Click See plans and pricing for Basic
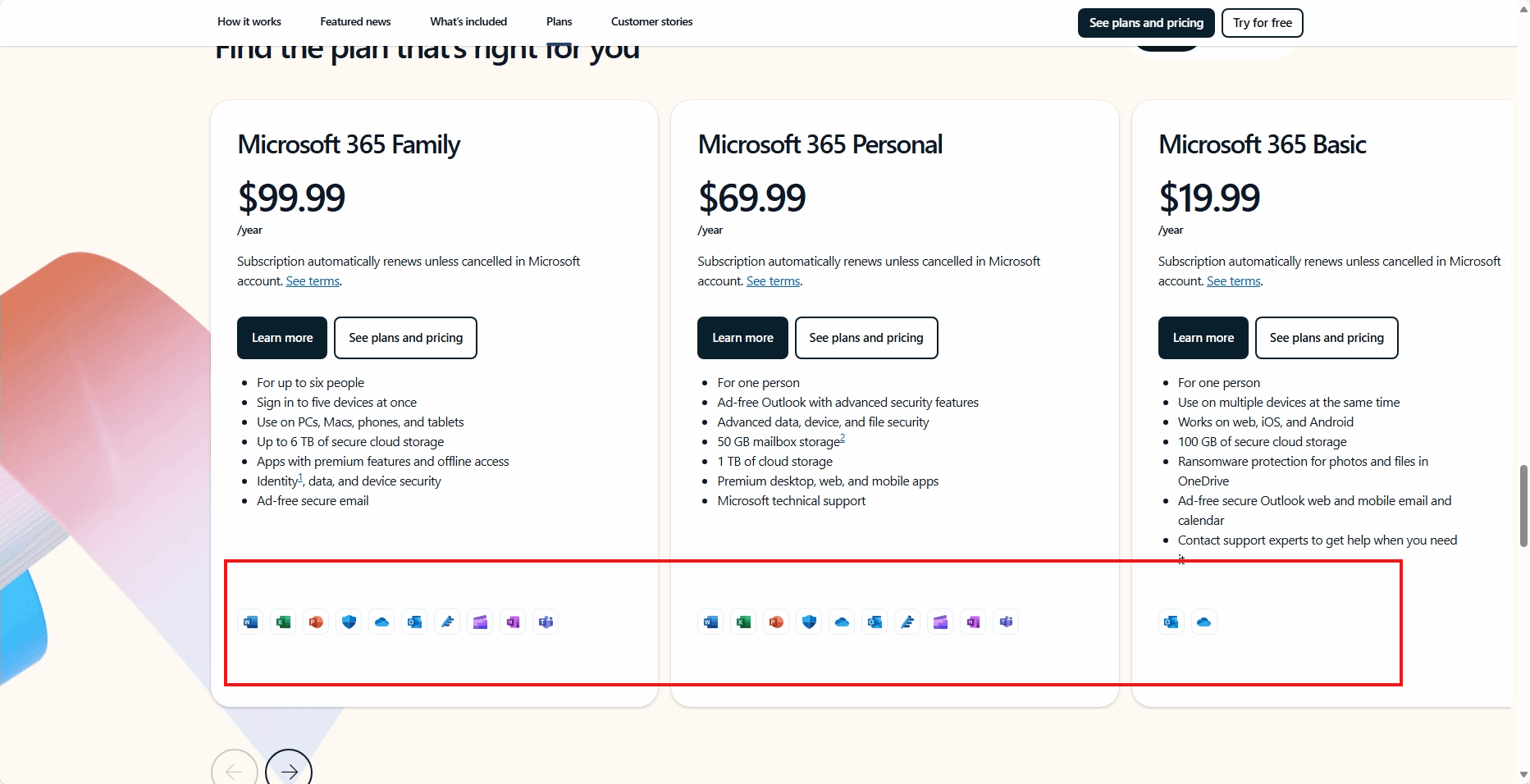The width and height of the screenshot is (1530, 784). click(1327, 338)
